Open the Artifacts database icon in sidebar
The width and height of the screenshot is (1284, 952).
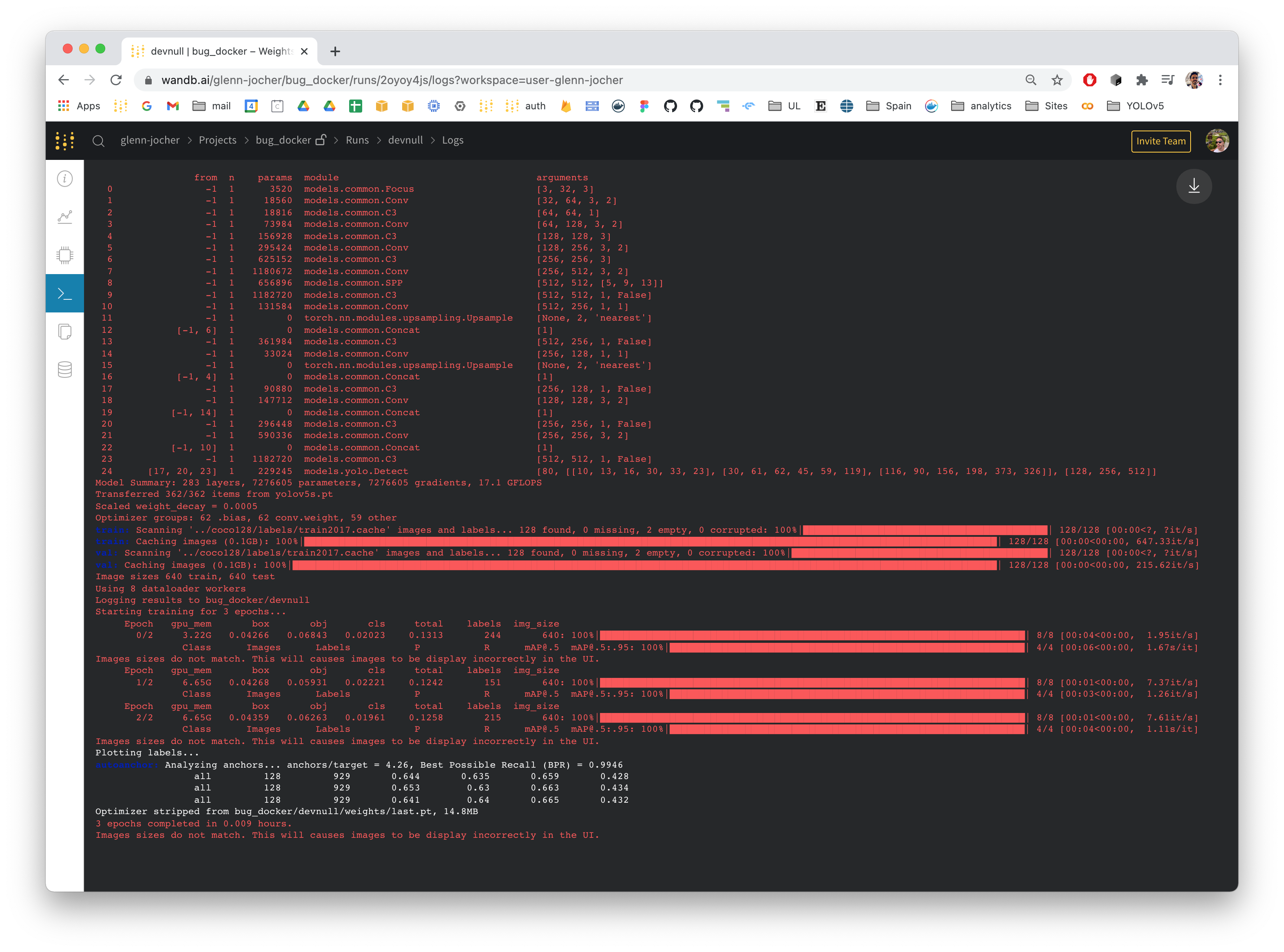pos(64,370)
